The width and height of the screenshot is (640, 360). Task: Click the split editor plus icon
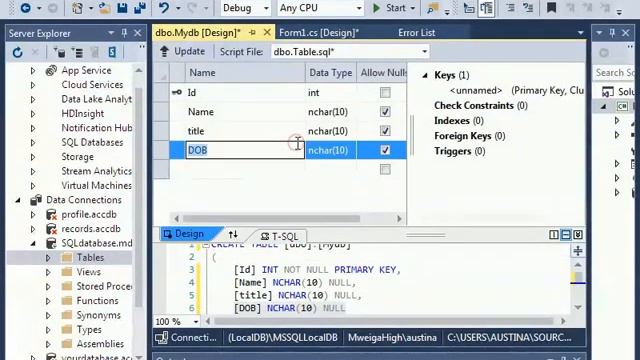click(578, 251)
